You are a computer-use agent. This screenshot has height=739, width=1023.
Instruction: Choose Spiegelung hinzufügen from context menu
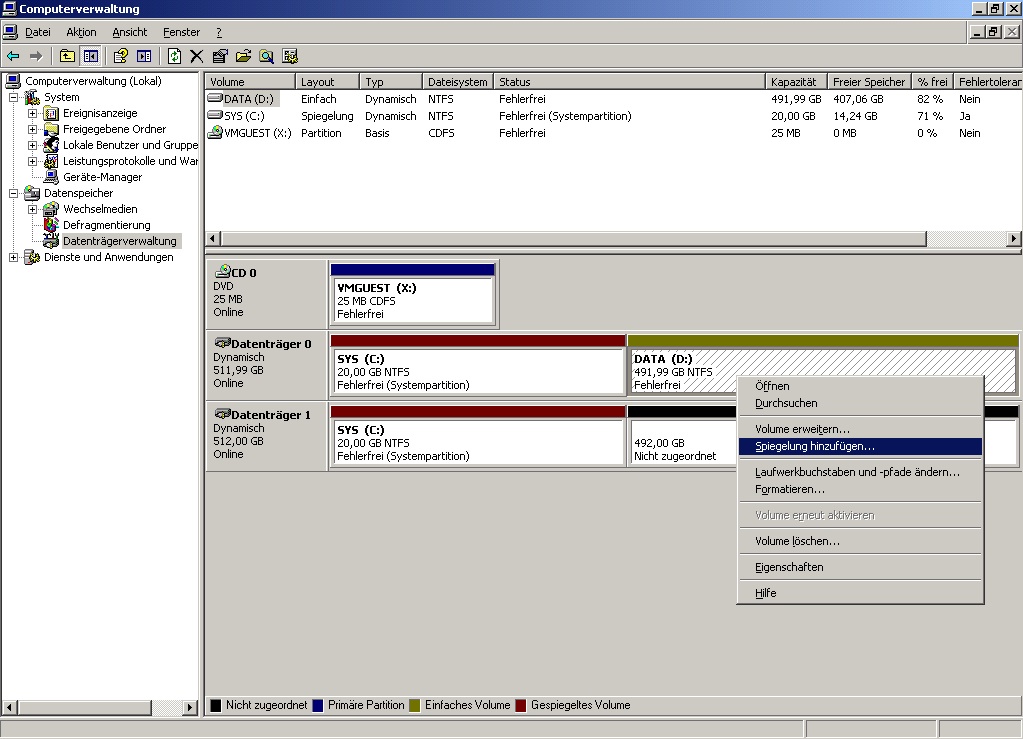pos(814,446)
